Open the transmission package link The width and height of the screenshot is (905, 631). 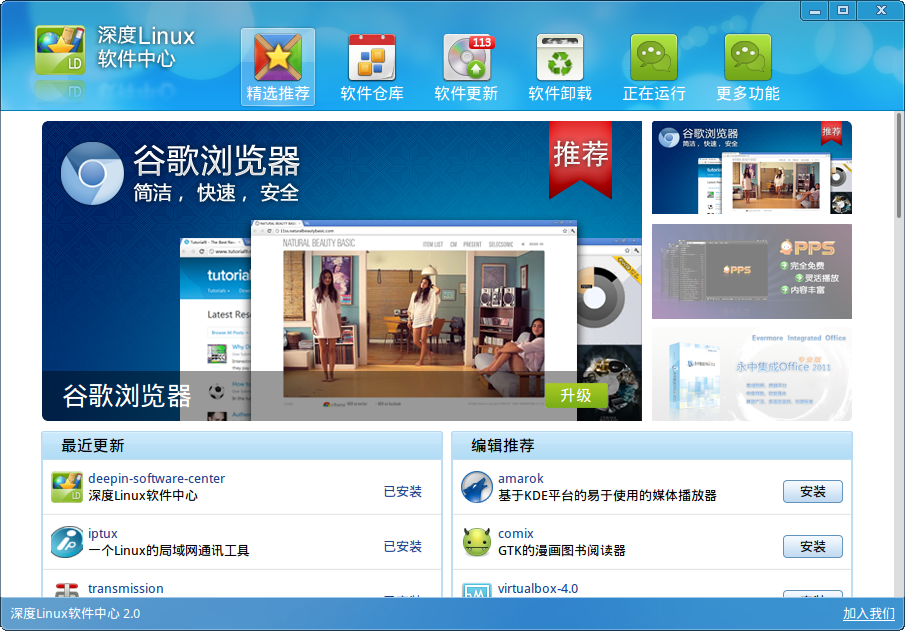point(126,588)
